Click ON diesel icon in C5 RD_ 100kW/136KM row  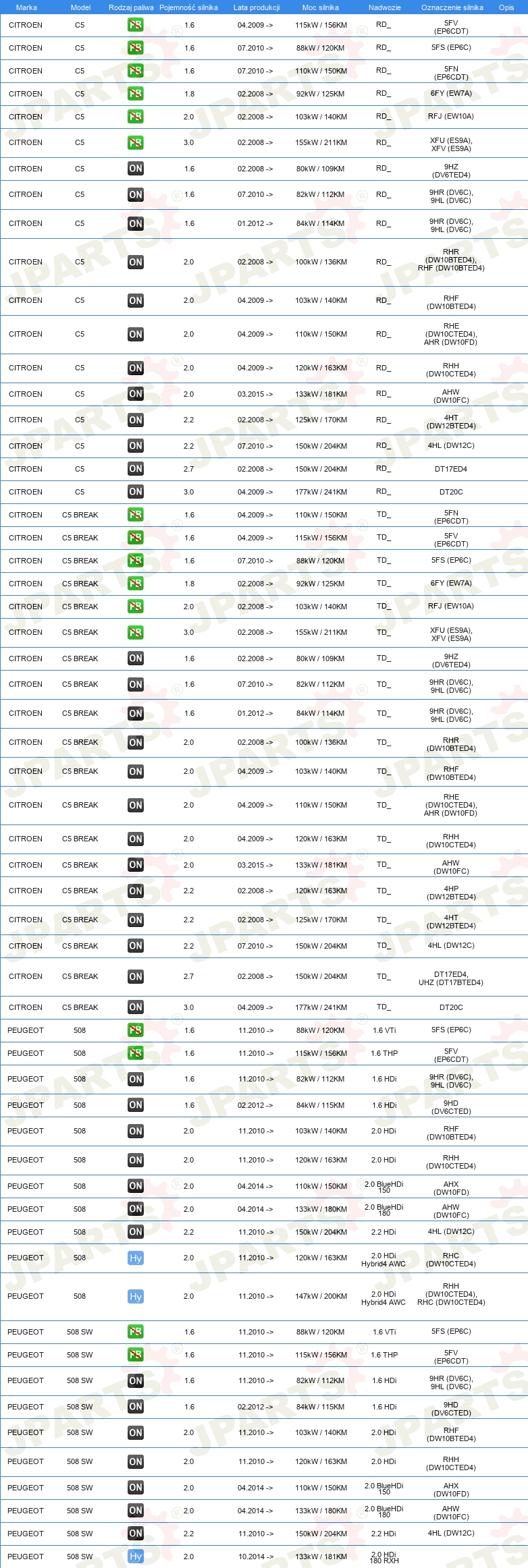point(136,262)
